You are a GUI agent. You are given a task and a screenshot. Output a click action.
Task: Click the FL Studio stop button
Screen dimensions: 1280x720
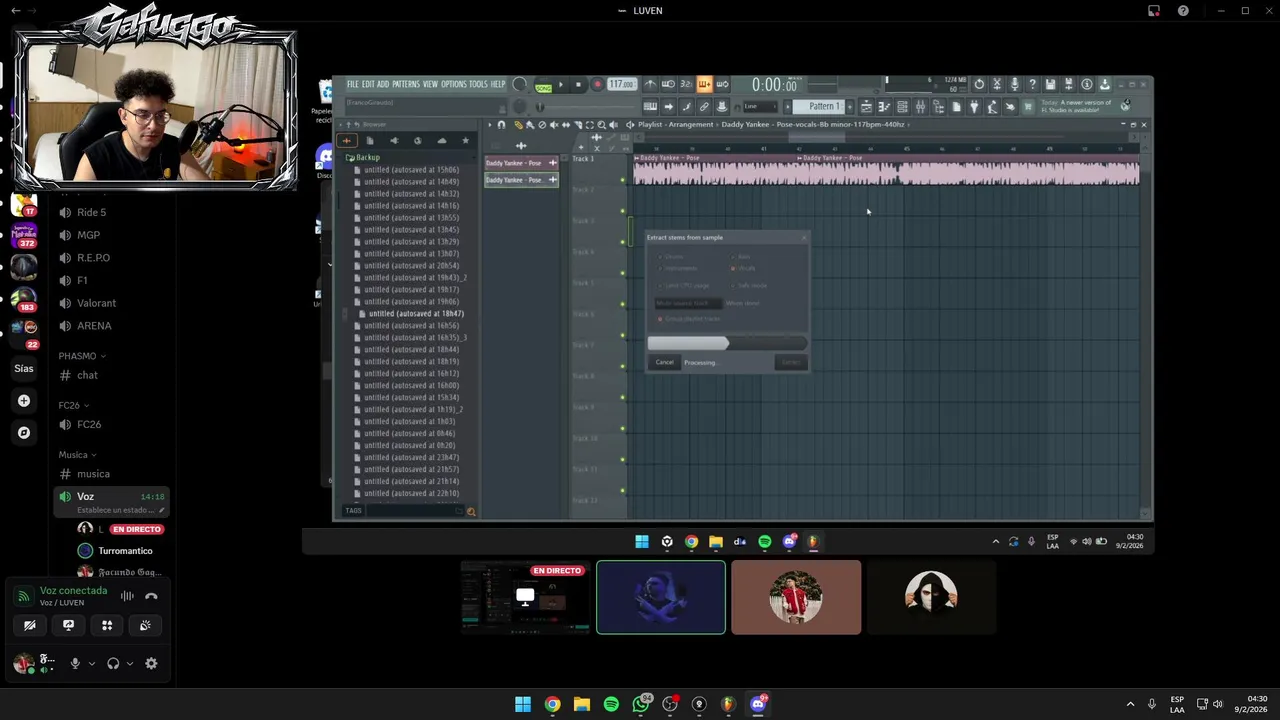click(x=578, y=85)
